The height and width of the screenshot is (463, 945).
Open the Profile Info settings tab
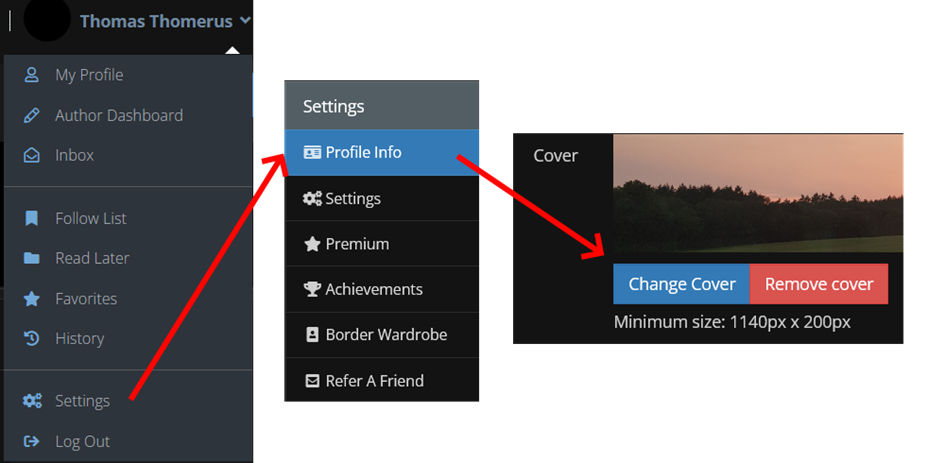(381, 153)
